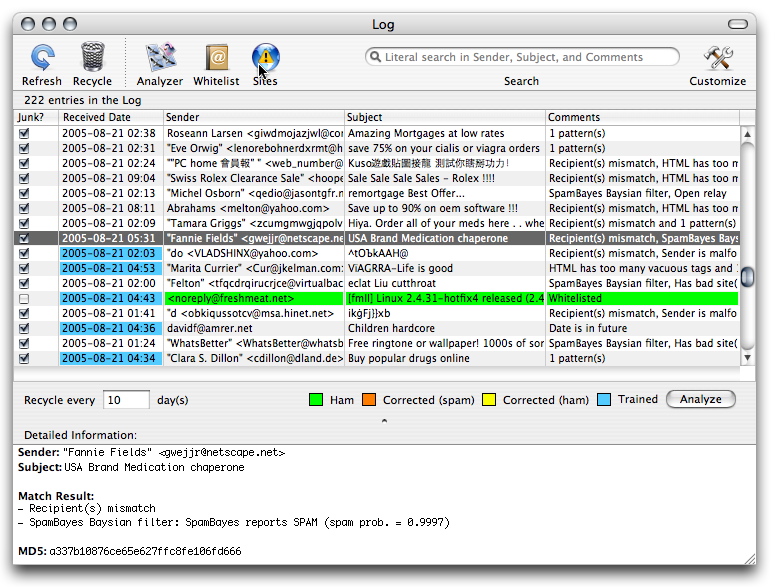Screen dimensions: 777x587
Task: Uncheck junk box for Roseann Larsen entry
Action: [x=24, y=133]
